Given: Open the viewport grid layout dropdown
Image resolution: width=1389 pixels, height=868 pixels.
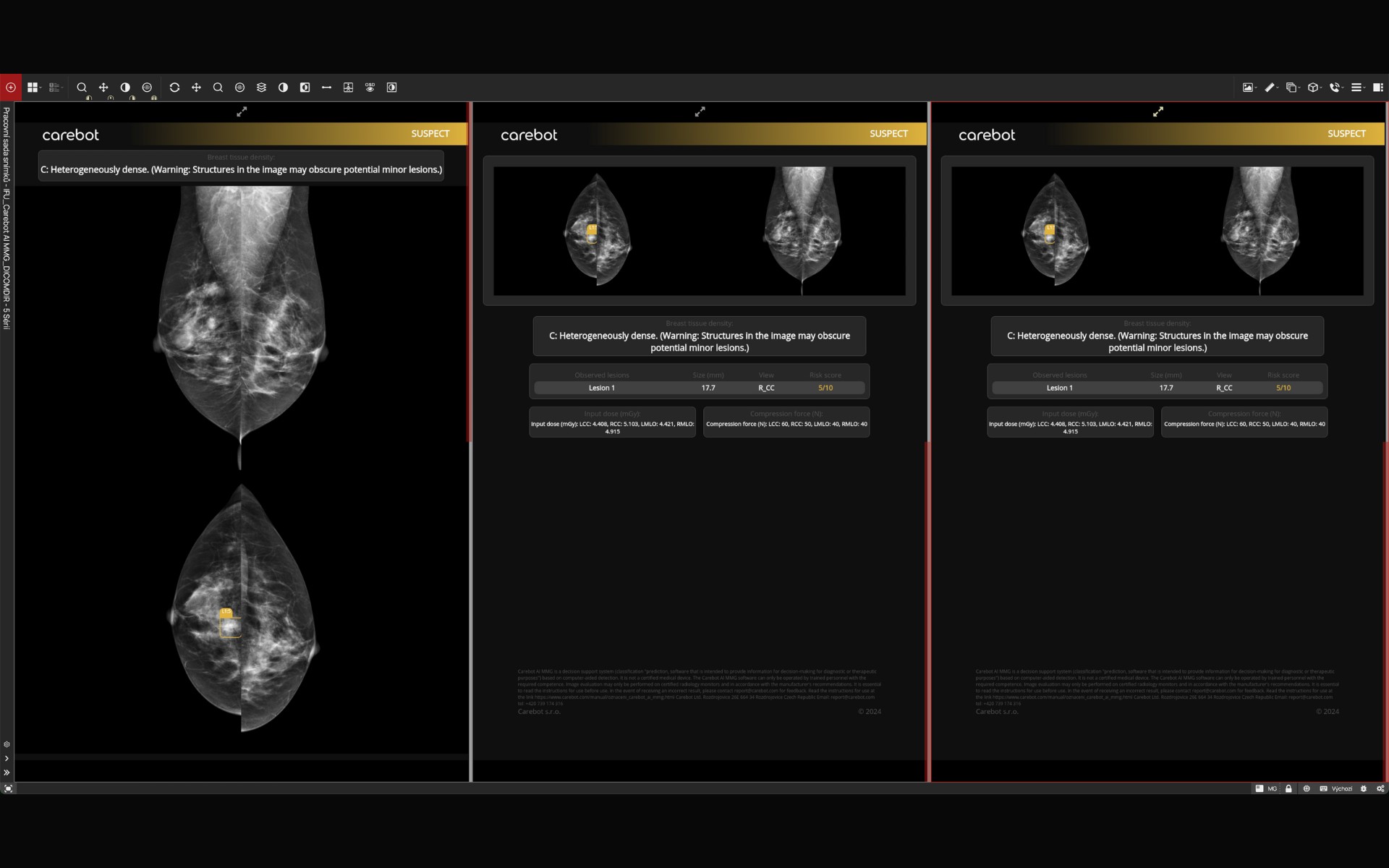Looking at the screenshot, I should (34, 88).
